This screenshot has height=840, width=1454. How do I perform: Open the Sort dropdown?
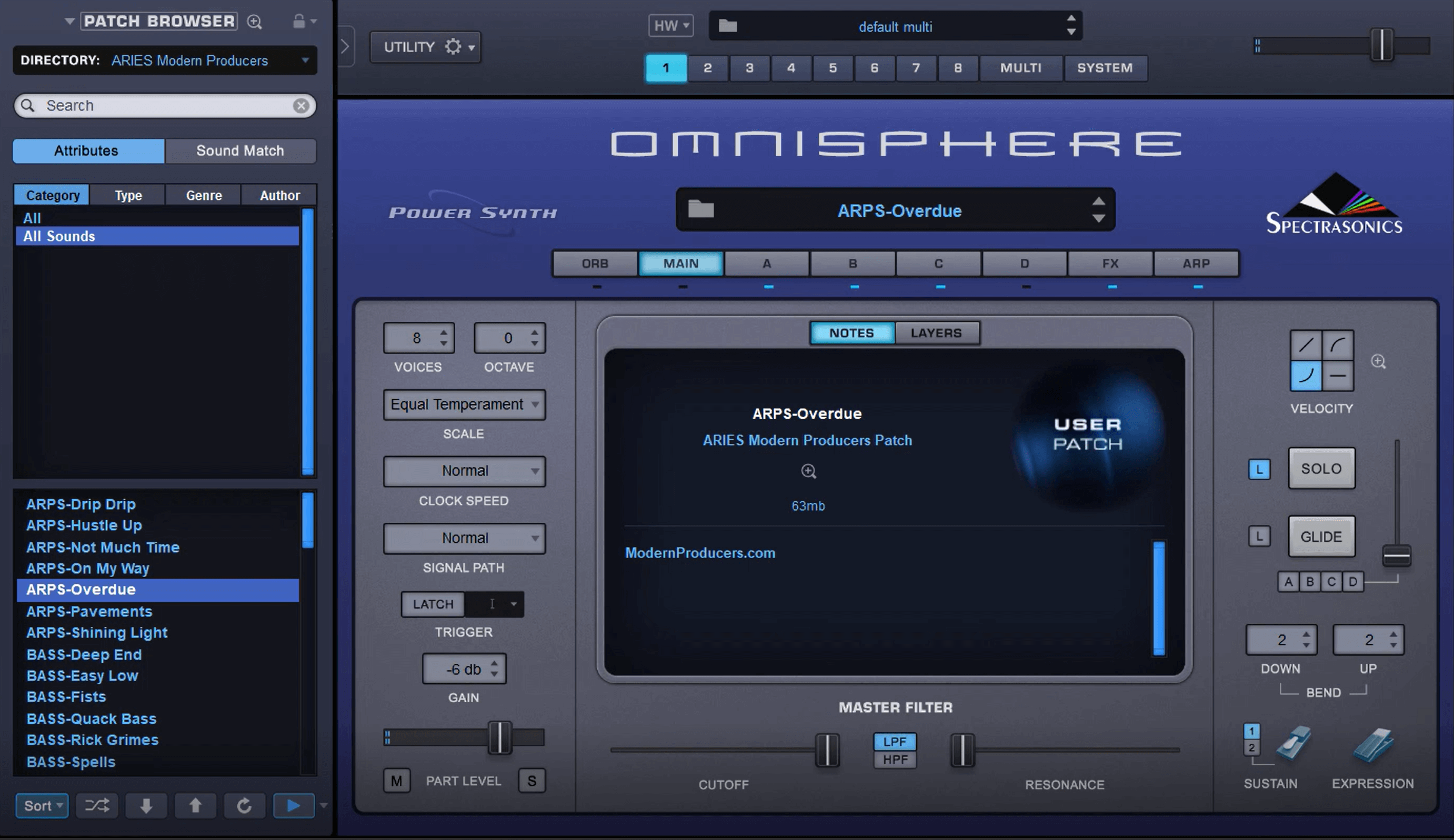42,805
